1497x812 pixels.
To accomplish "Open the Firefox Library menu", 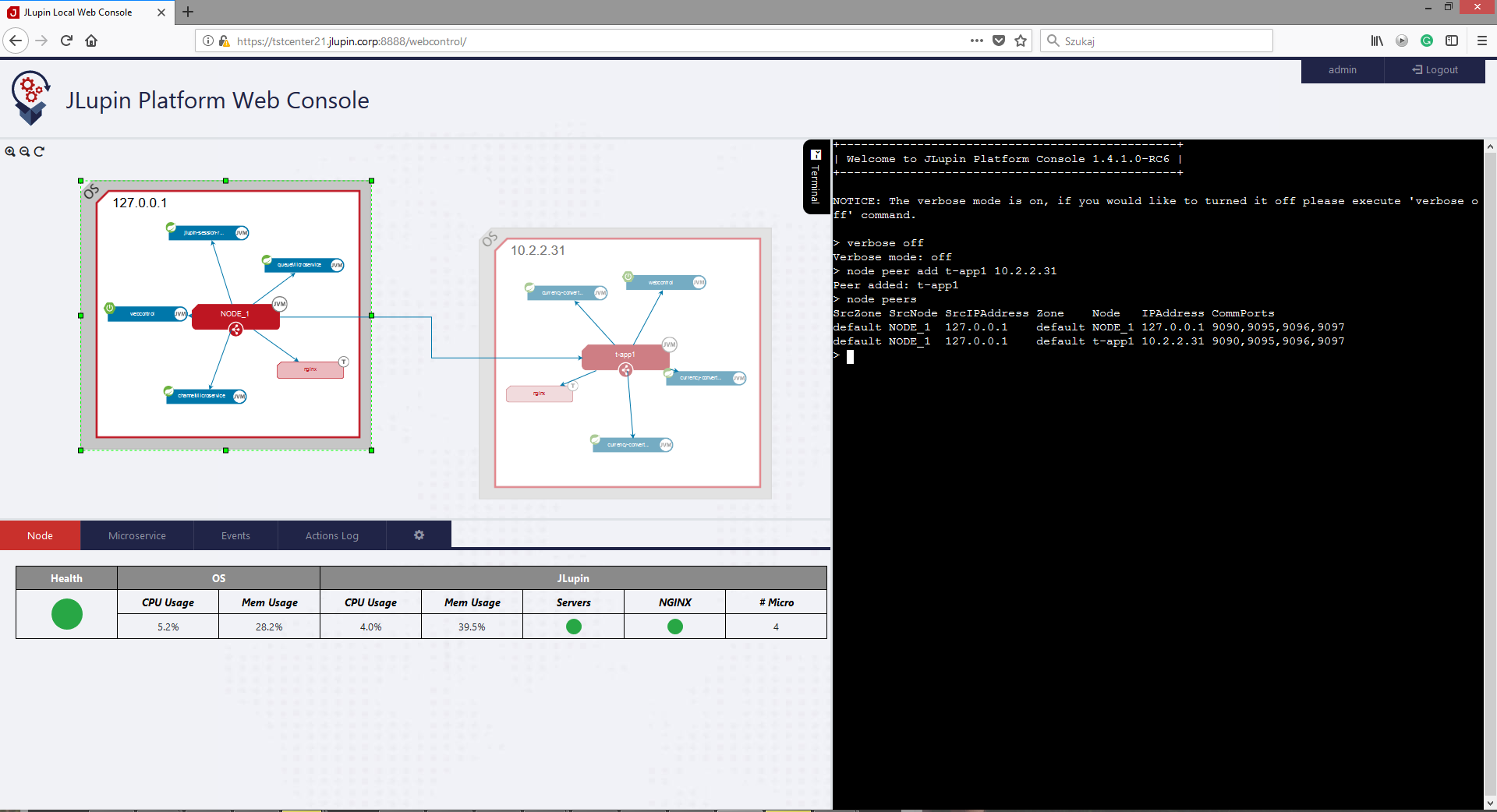I will [1377, 41].
